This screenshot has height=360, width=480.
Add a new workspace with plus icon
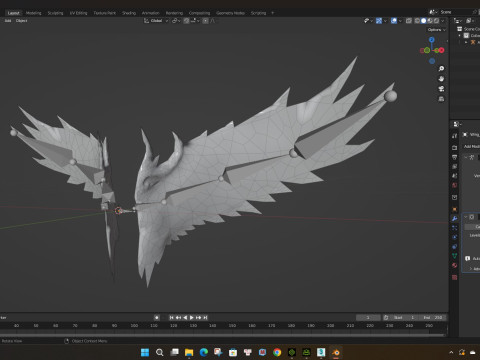click(x=273, y=13)
